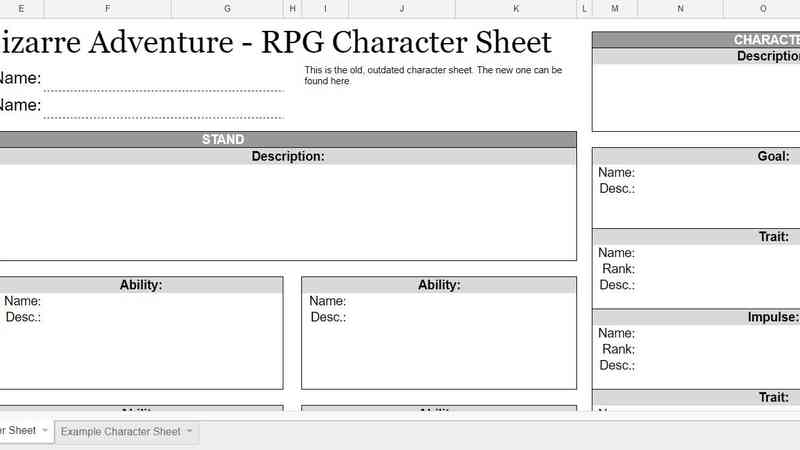Switch to the first Character Sheet tab
The width and height of the screenshot is (800, 450).
tap(18, 431)
